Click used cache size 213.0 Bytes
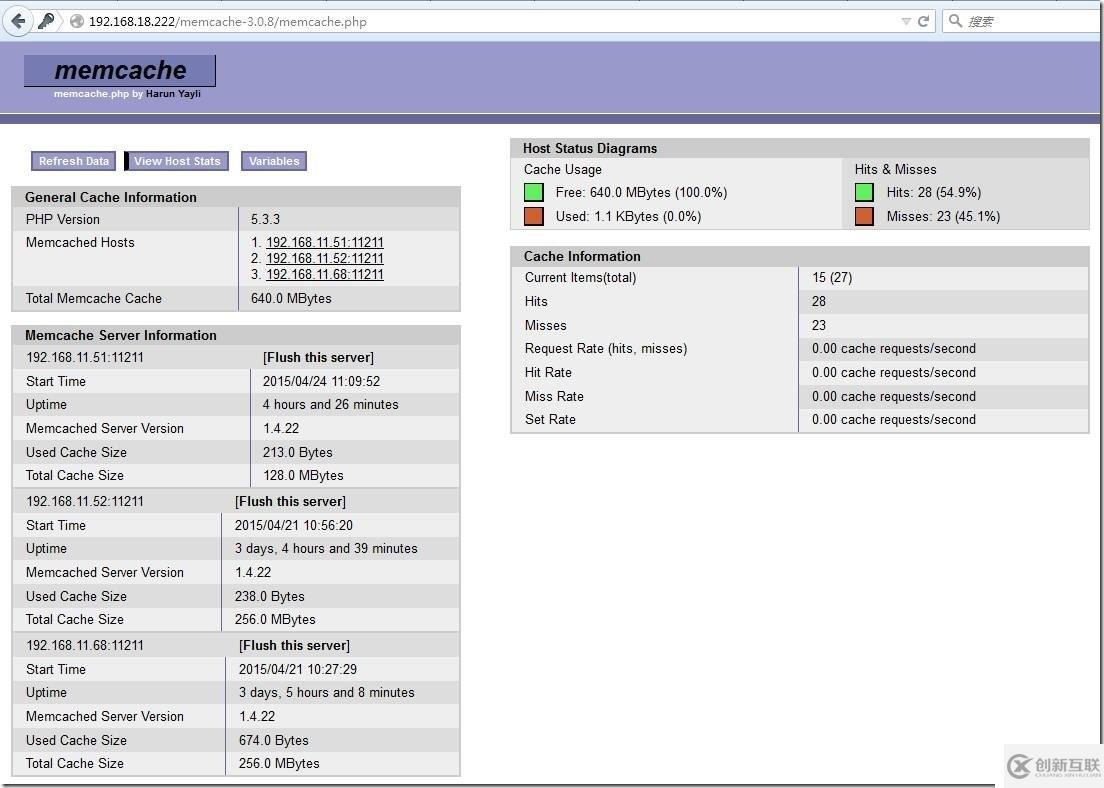The height and width of the screenshot is (788, 1104). [x=297, y=453]
